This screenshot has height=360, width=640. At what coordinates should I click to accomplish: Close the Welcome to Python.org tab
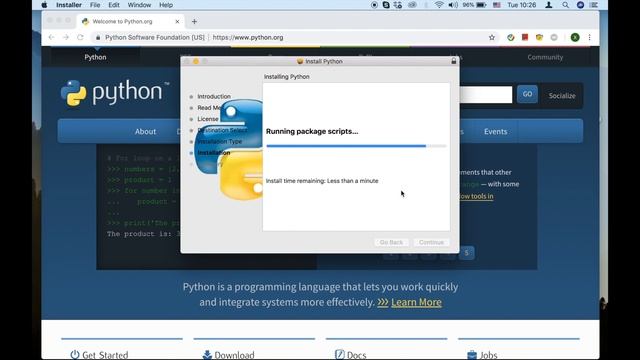click(177, 21)
